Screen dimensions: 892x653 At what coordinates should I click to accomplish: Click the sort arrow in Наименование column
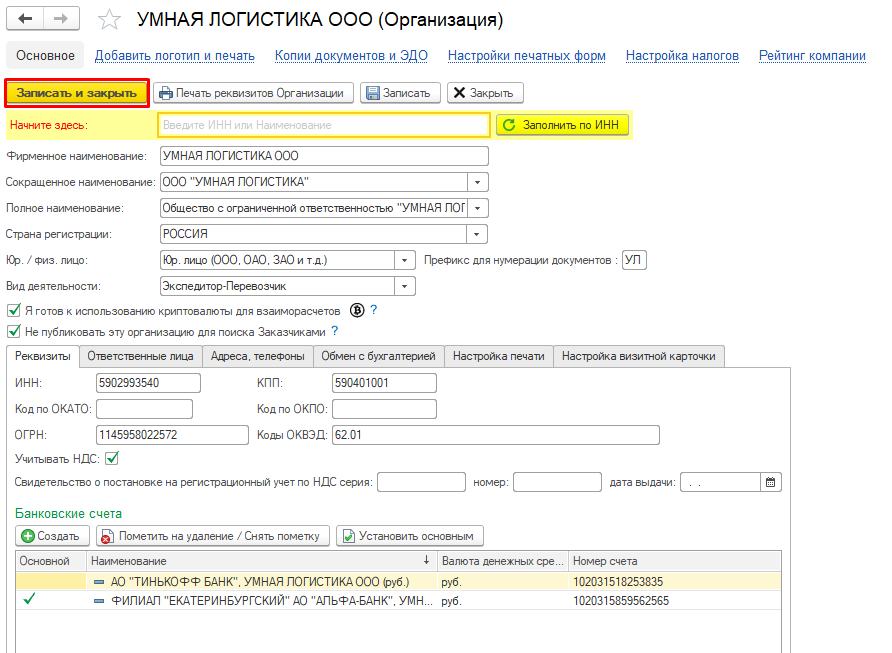click(x=426, y=560)
